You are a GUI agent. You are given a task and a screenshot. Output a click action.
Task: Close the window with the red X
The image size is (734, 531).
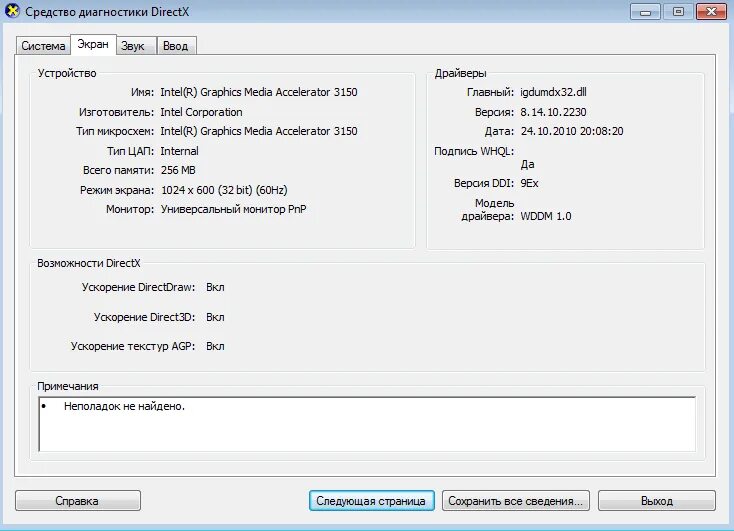click(x=712, y=12)
